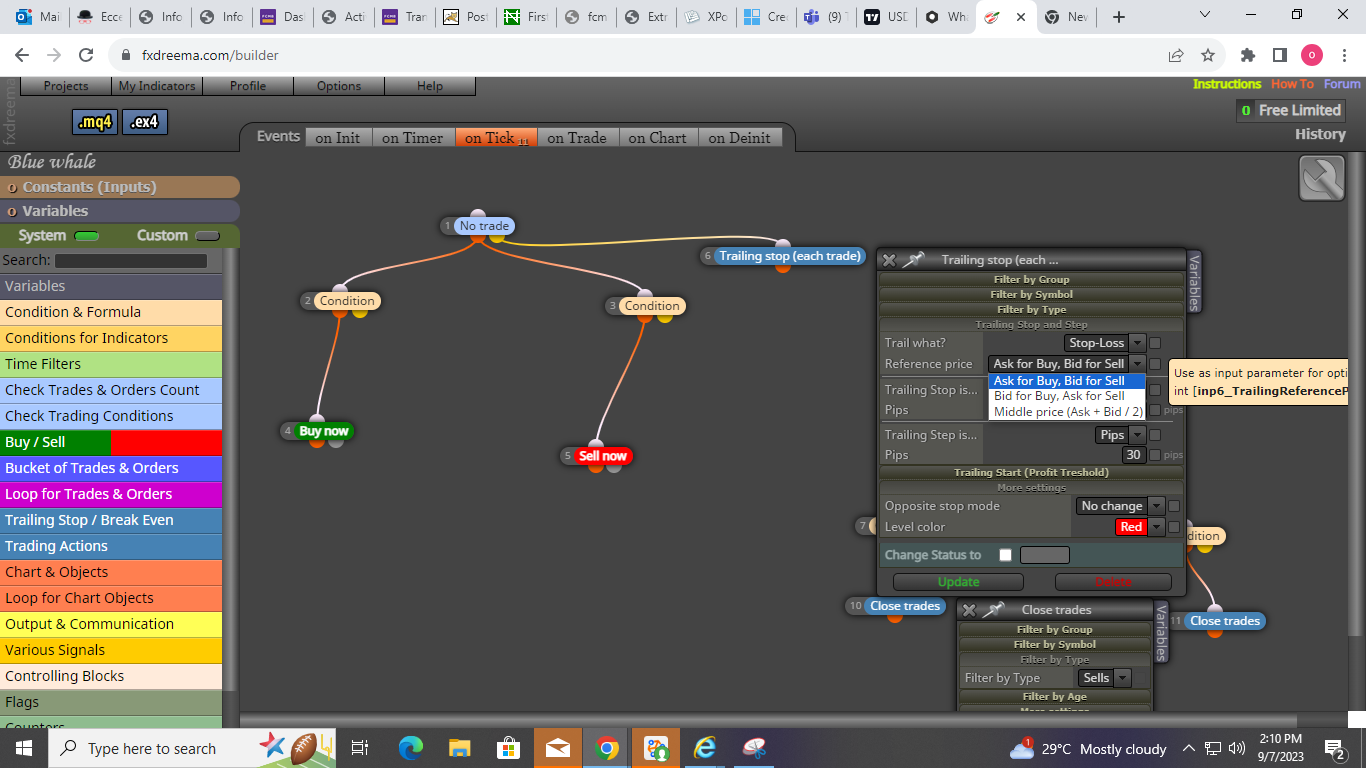This screenshot has width=1366, height=768.
Task: Select the 'No trade' block
Action: [484, 226]
